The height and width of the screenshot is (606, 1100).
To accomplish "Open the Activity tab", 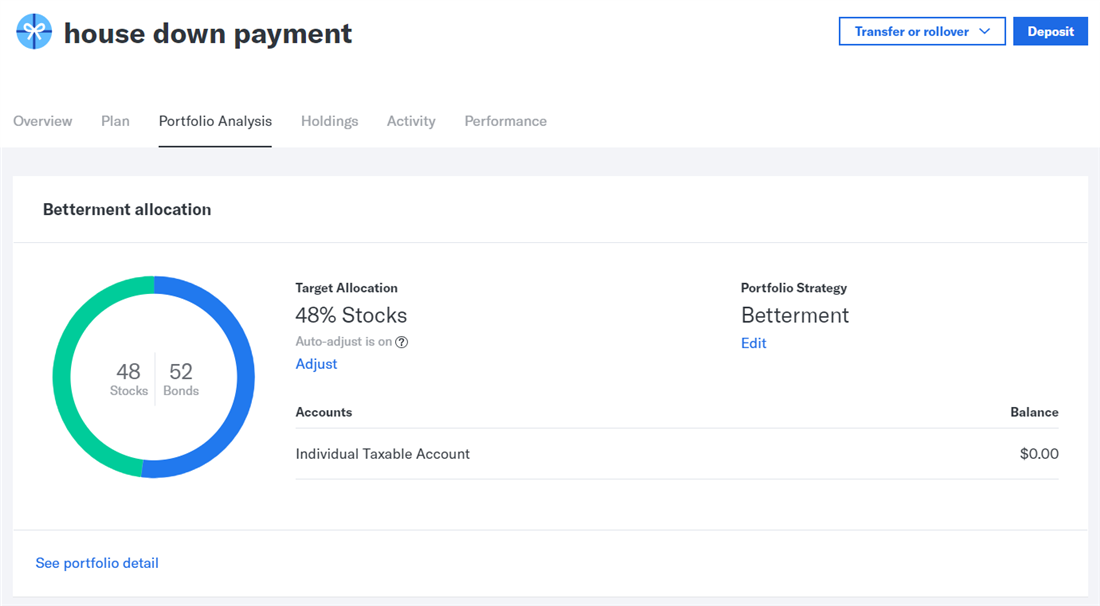I will coord(410,121).
